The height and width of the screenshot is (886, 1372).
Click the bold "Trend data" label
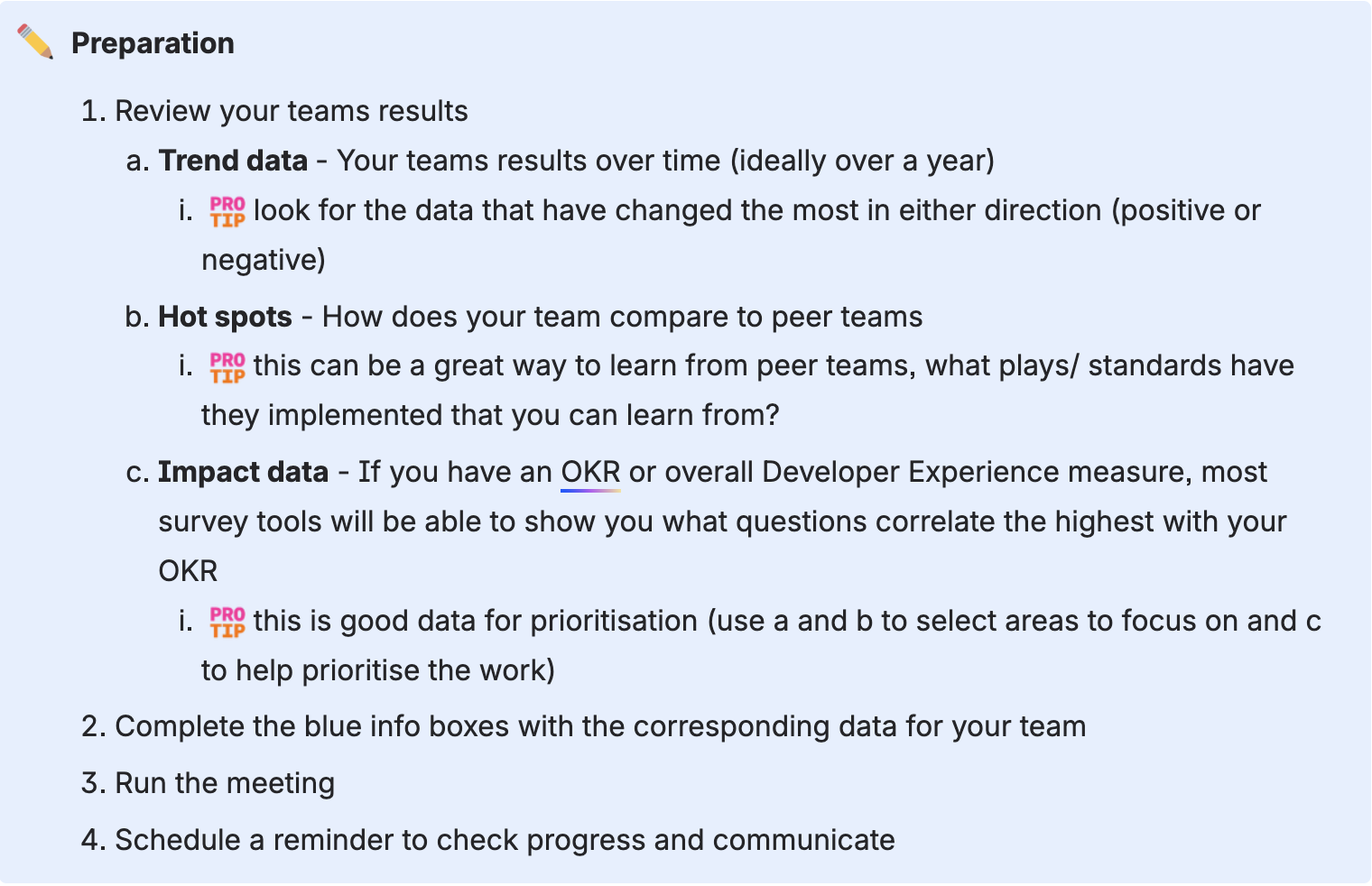(x=233, y=161)
